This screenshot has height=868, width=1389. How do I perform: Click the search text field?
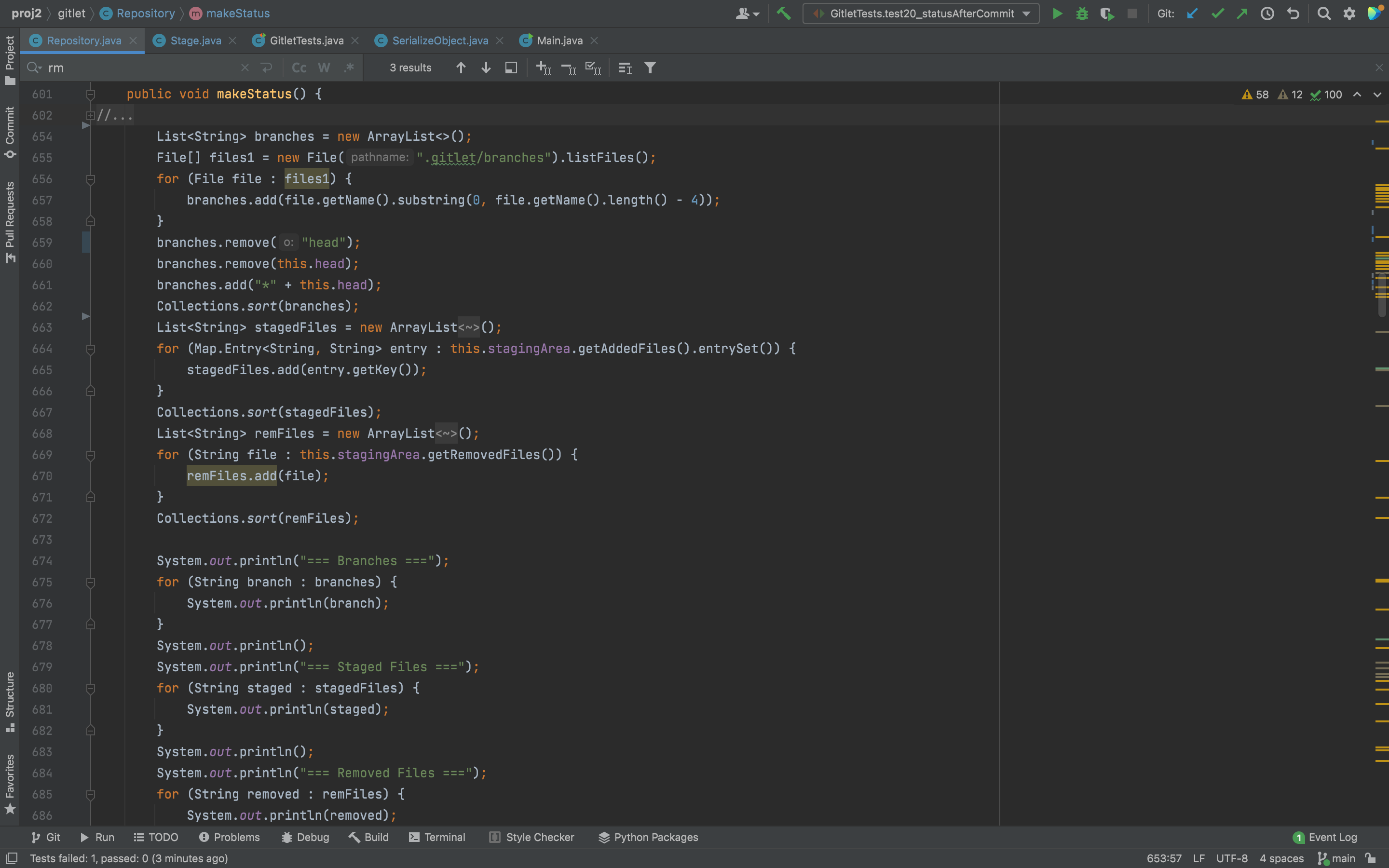pos(144,68)
